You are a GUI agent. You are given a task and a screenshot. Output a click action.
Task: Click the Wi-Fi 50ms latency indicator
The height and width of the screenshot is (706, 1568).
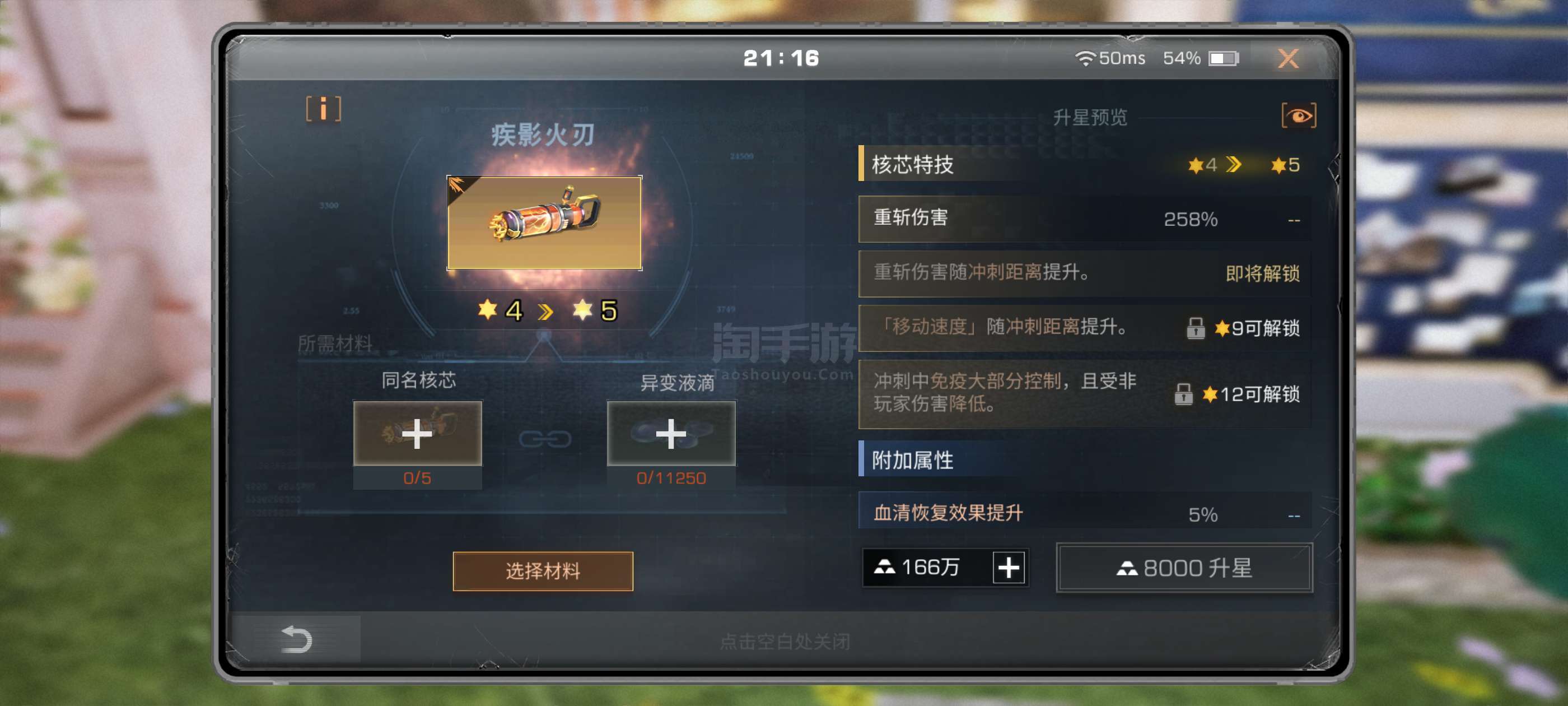(1110, 58)
